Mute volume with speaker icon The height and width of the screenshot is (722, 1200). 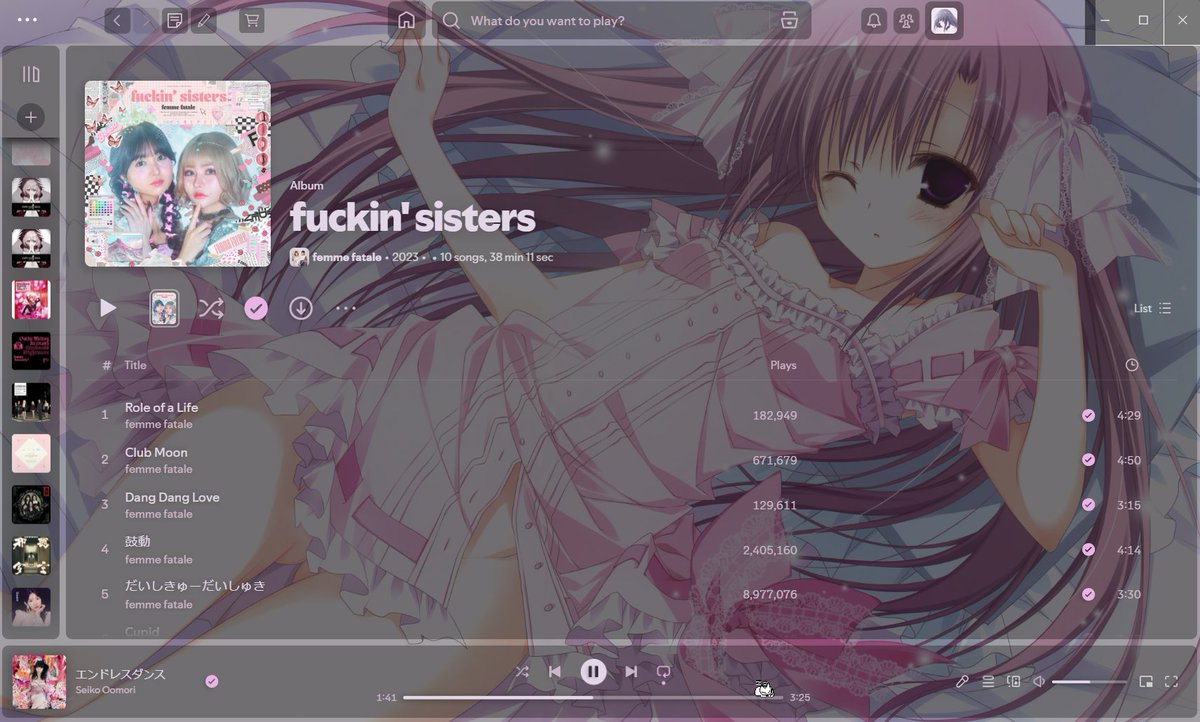click(1039, 682)
